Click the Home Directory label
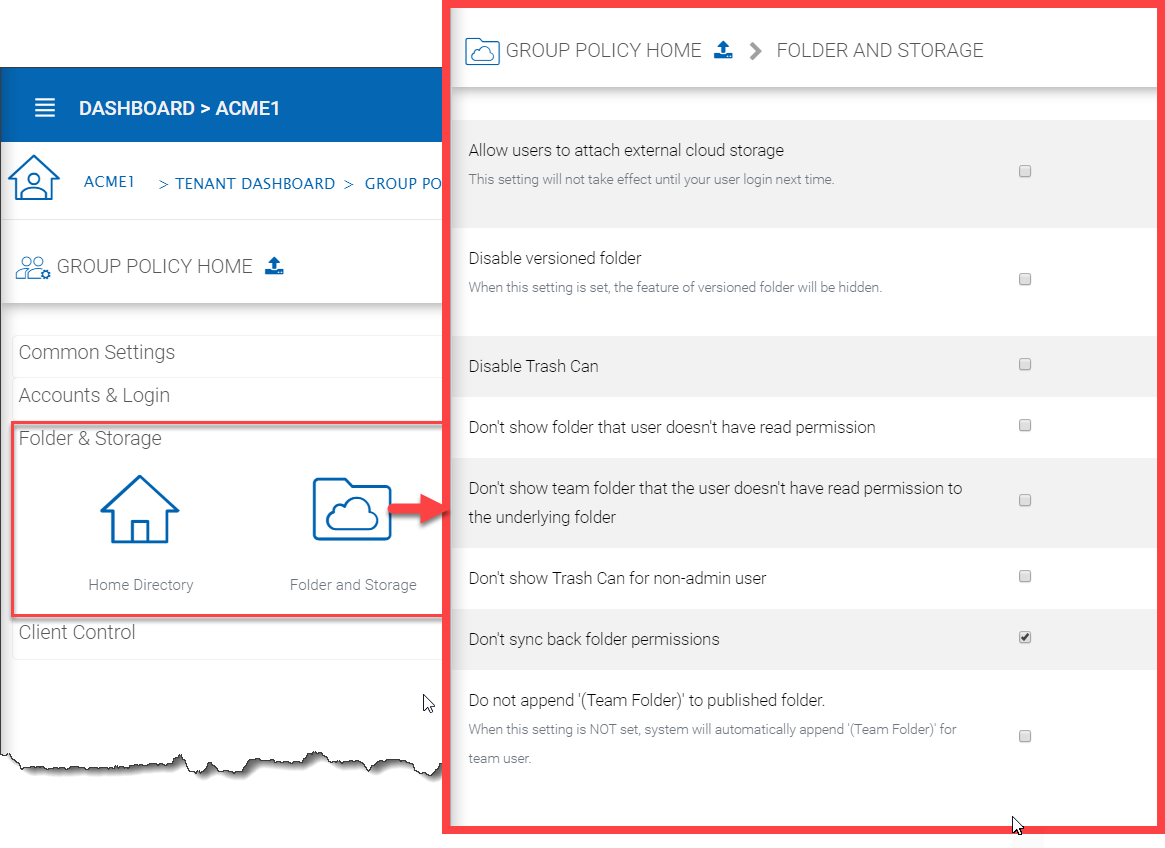 [140, 585]
